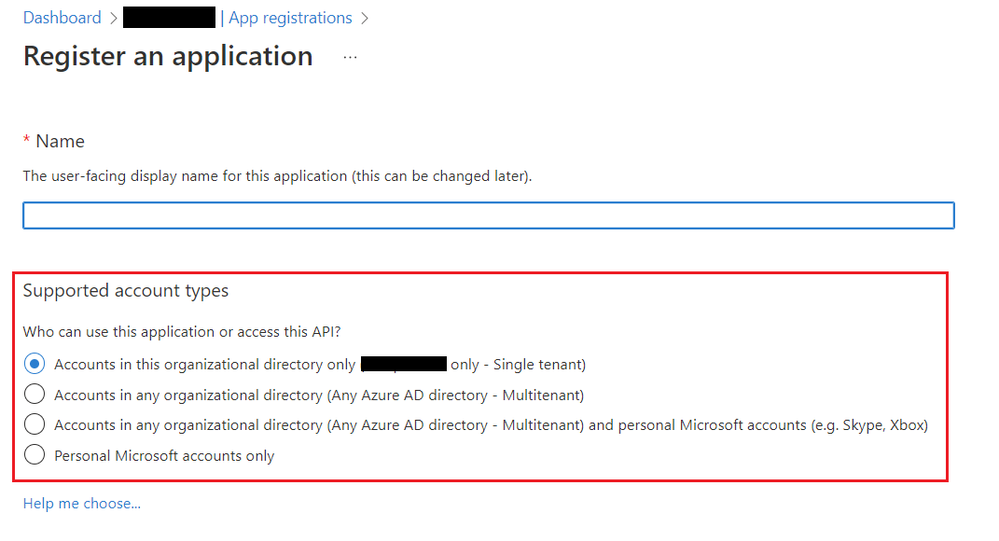This screenshot has height=541, width=999.
Task: Open the Help me choose link
Action: 82,503
